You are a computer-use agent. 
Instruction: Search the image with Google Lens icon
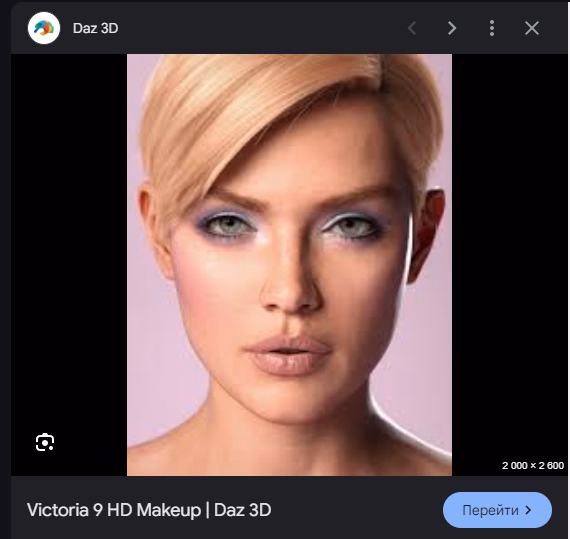(45, 442)
